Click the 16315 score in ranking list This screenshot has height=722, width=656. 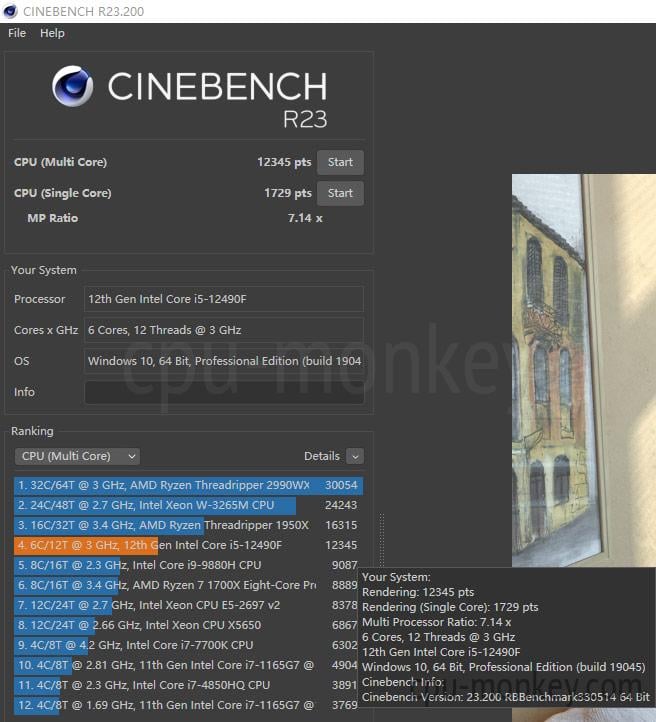tap(341, 525)
